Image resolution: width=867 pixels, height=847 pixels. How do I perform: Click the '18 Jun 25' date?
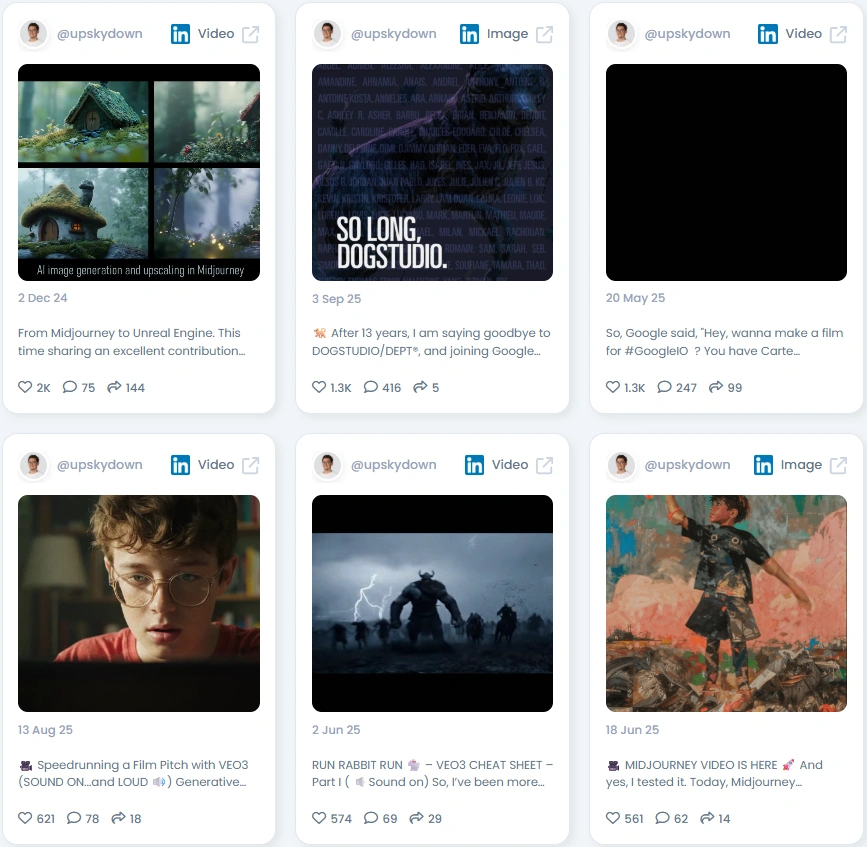click(x=632, y=729)
